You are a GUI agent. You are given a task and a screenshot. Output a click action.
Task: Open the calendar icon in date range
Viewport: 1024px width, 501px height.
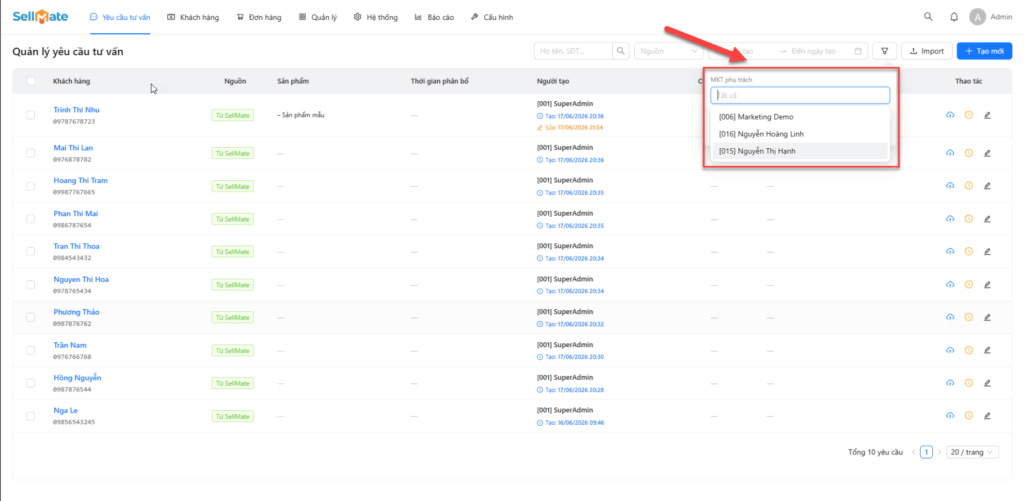pos(858,51)
